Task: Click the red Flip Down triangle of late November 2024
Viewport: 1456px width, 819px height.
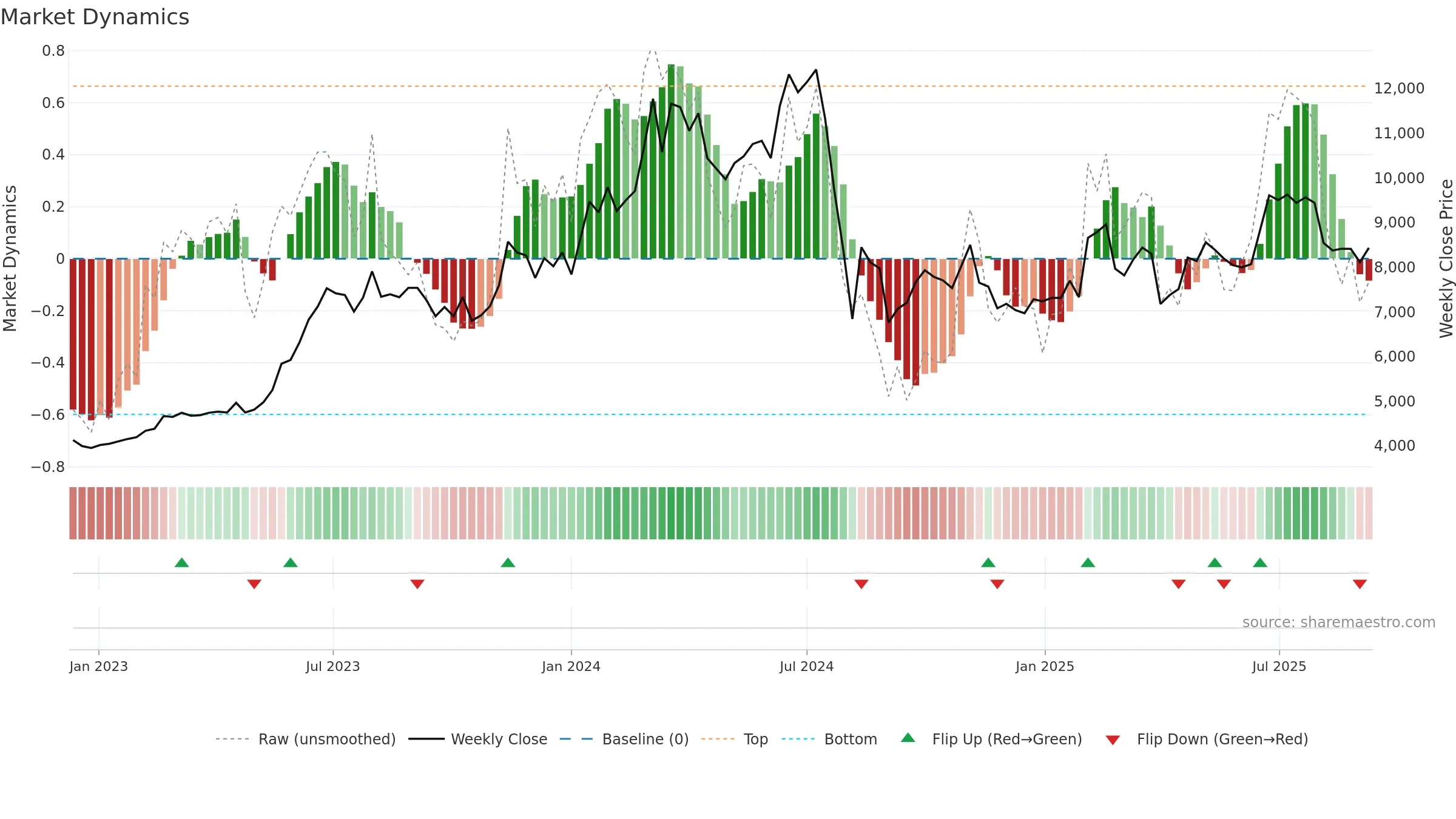Action: pyautogui.click(x=997, y=584)
